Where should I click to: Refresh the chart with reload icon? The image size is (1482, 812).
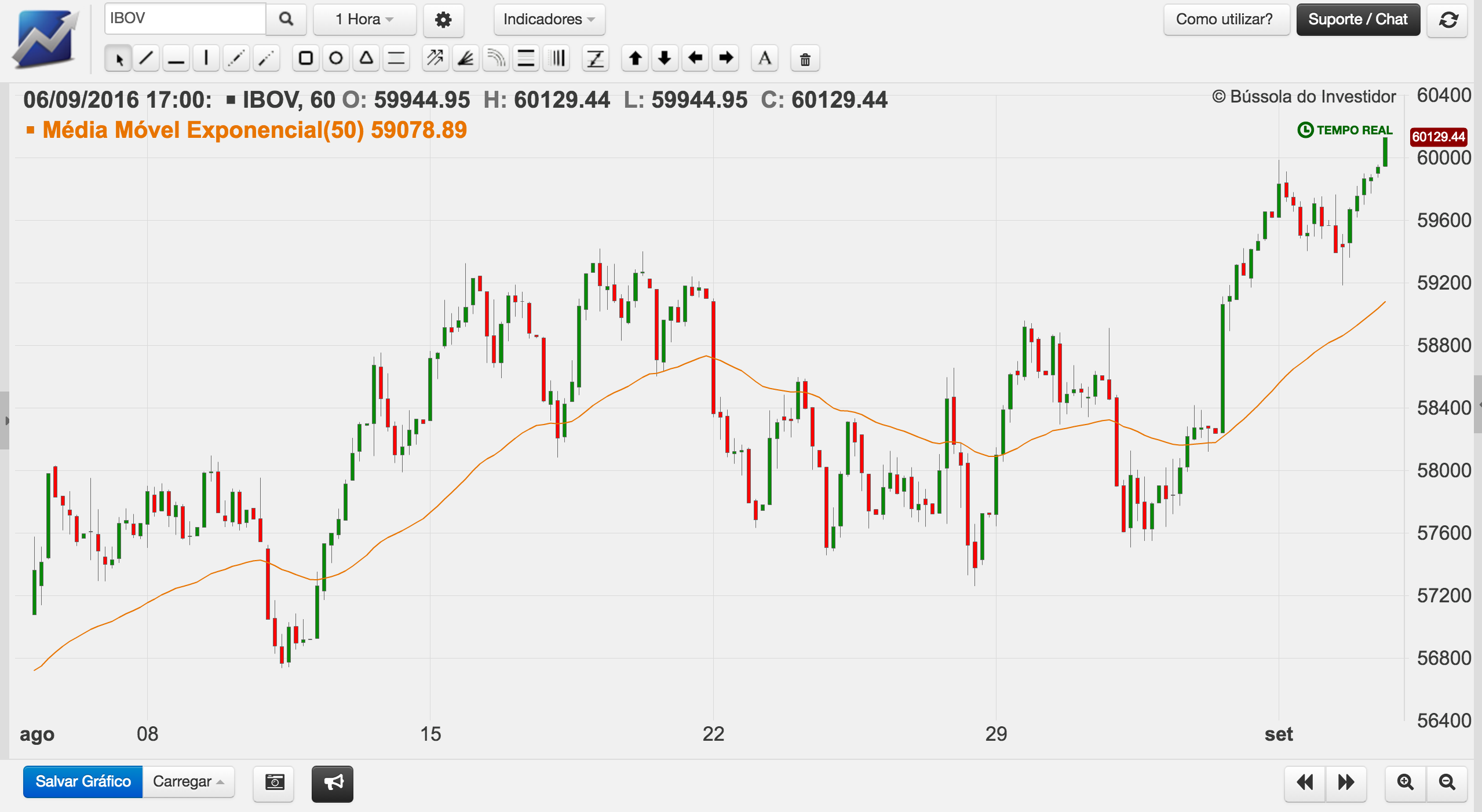(1447, 20)
